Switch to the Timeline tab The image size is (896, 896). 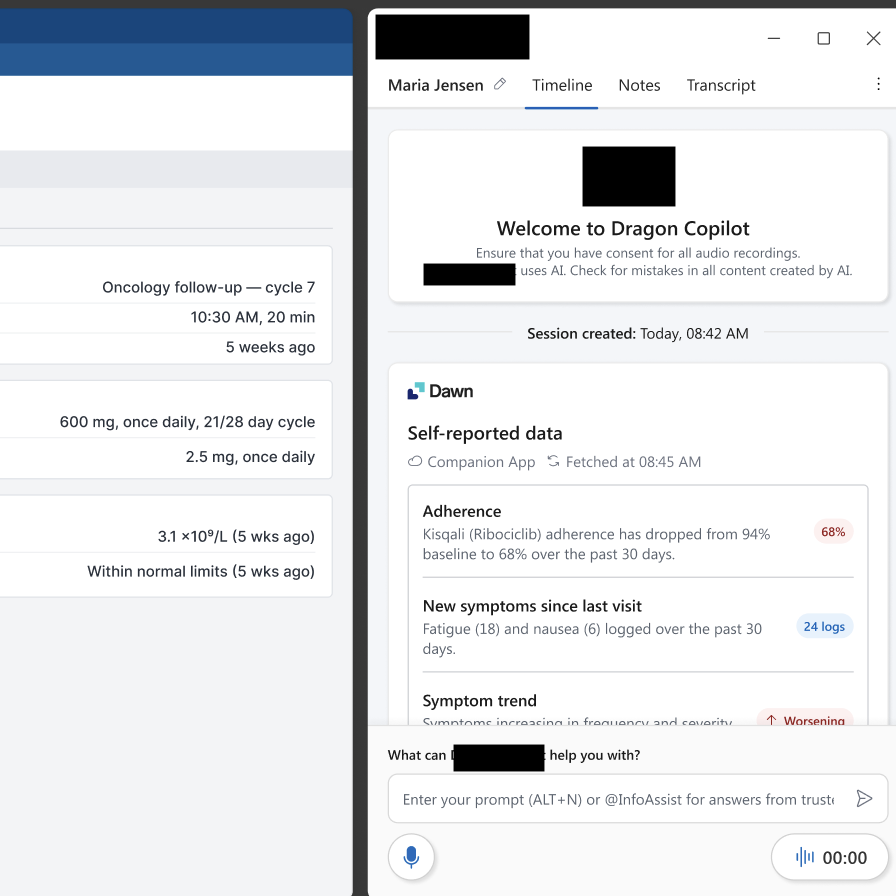pyautogui.click(x=562, y=85)
